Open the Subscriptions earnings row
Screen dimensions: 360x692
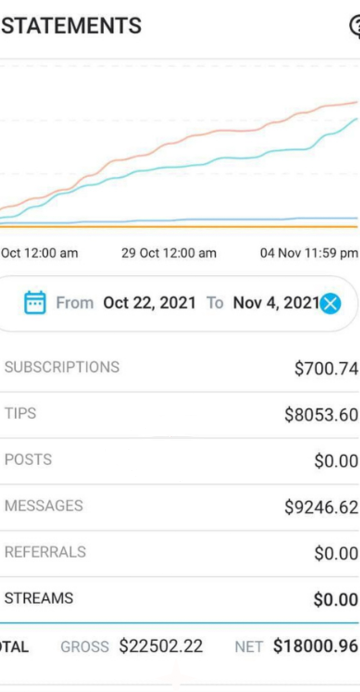[x=180, y=368]
